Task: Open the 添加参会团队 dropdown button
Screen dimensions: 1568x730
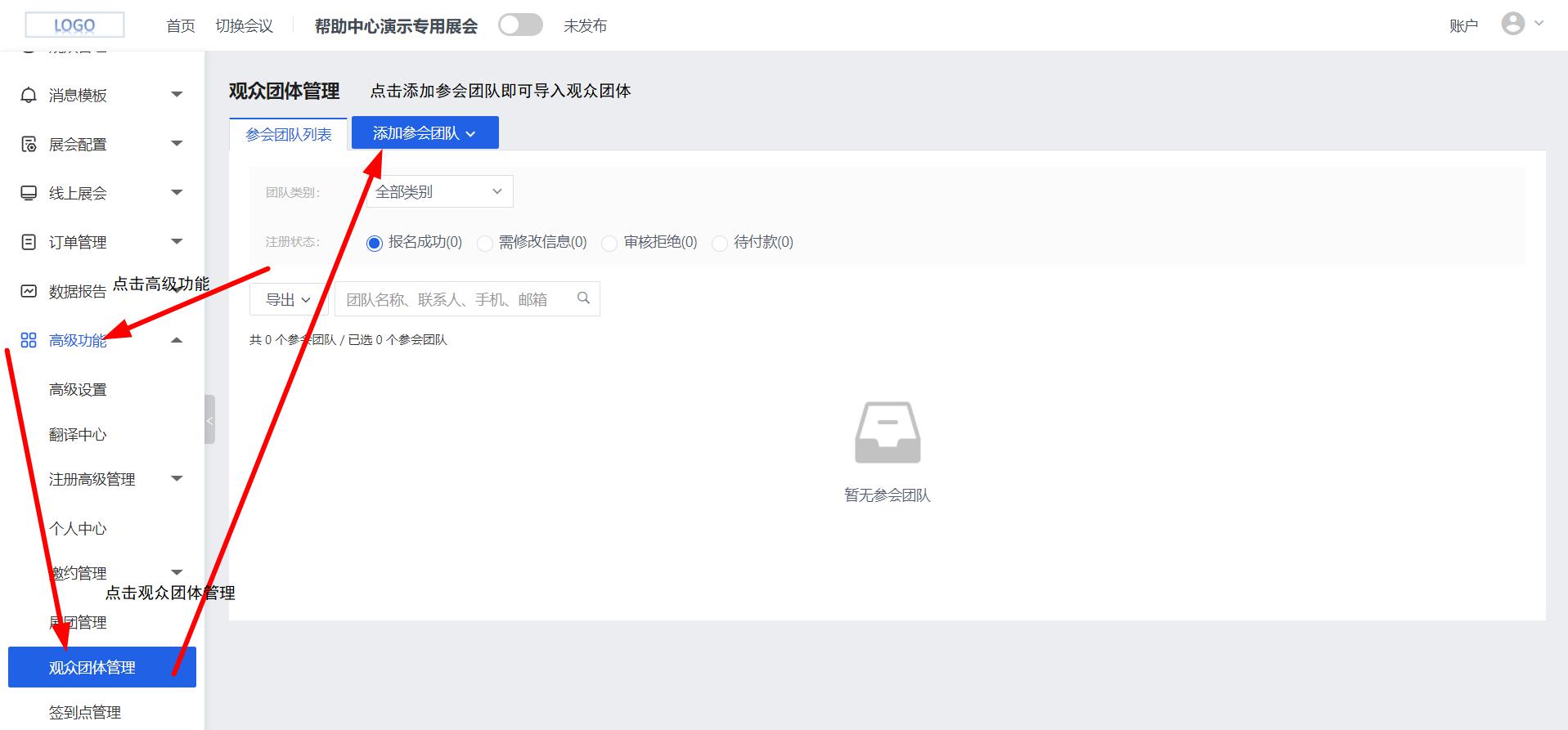Action: point(425,133)
